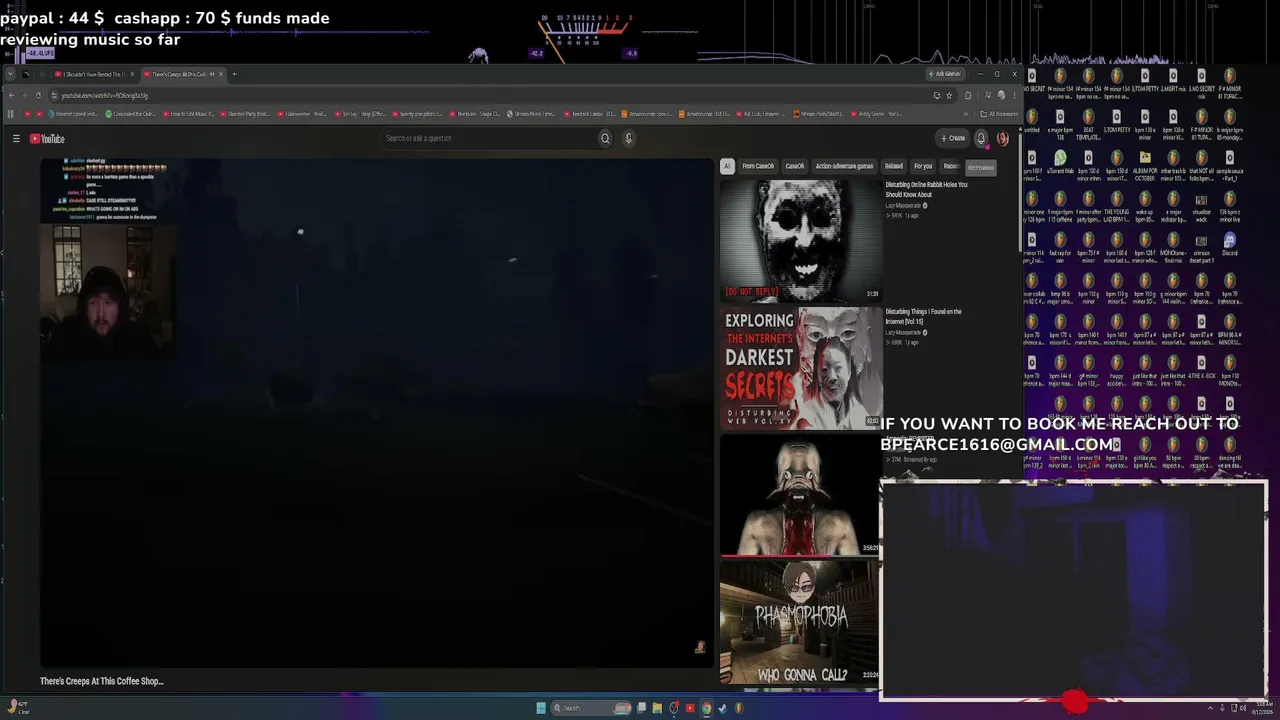Select the 'All' filter chip

pos(727,166)
